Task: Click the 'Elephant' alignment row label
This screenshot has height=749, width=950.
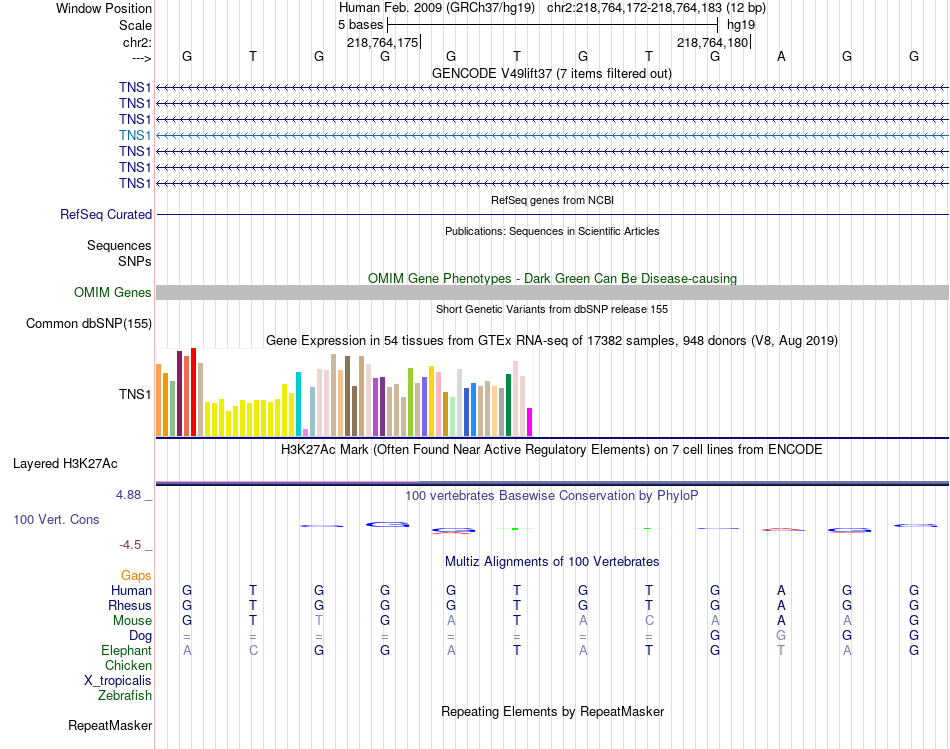Action: (127, 650)
